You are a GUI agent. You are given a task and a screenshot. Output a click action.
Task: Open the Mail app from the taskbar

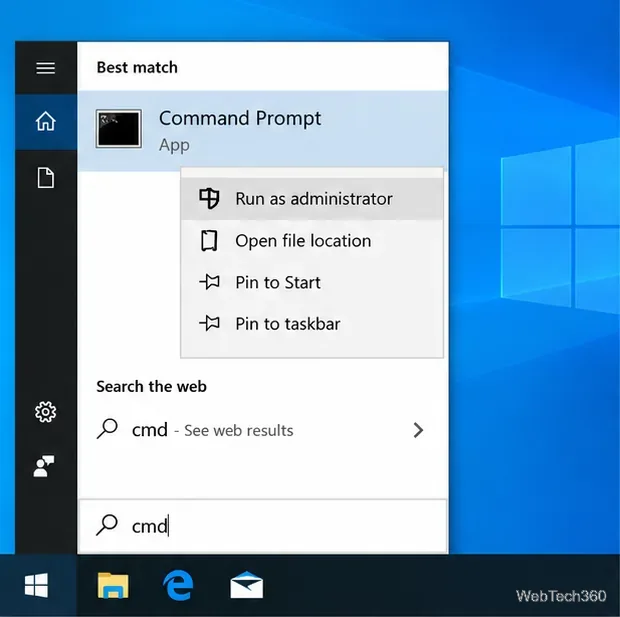(247, 585)
